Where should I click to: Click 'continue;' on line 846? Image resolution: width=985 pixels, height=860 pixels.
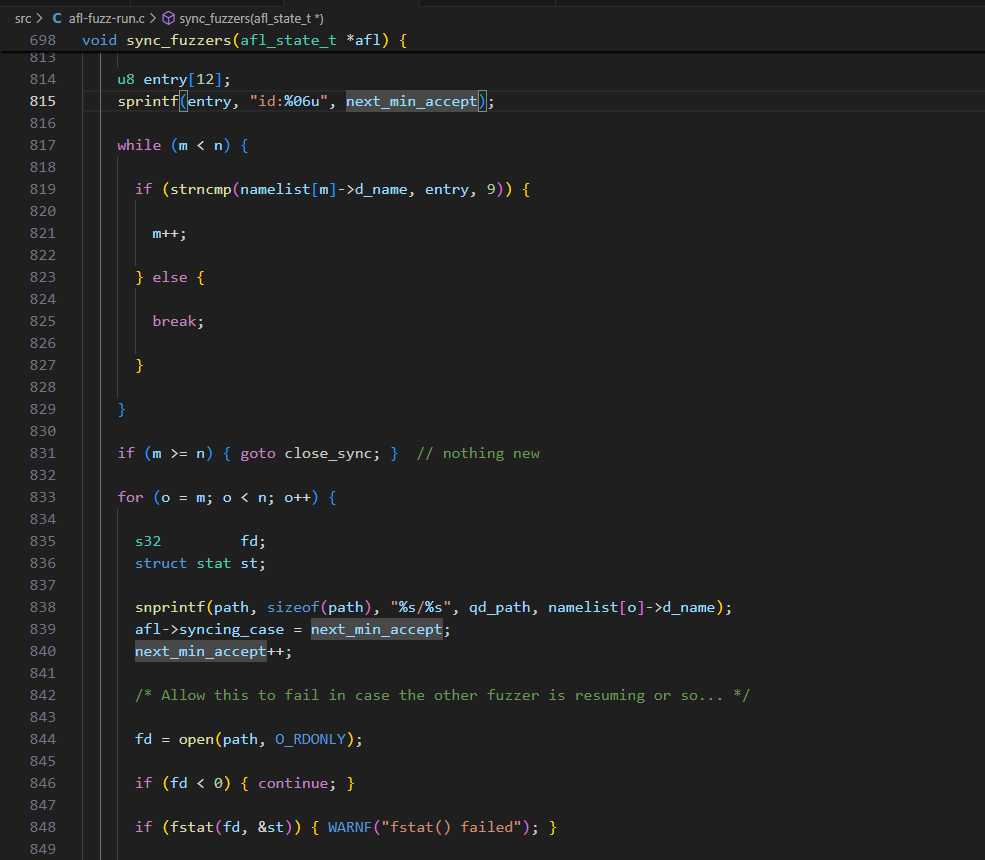297,783
